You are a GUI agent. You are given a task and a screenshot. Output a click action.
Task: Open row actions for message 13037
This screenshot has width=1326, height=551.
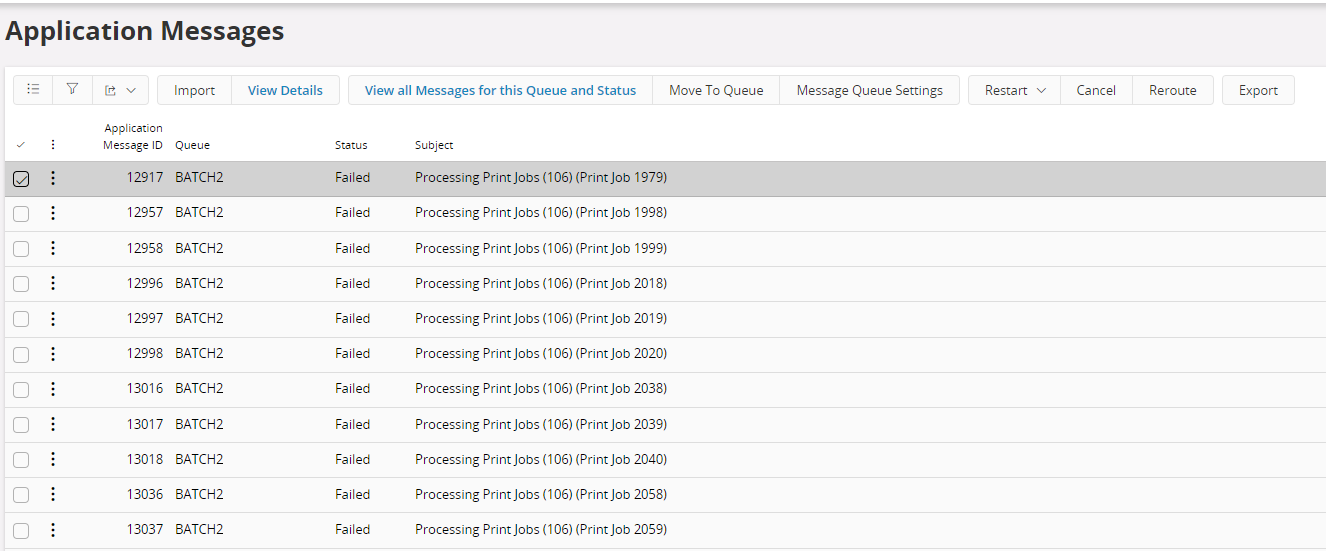click(53, 530)
